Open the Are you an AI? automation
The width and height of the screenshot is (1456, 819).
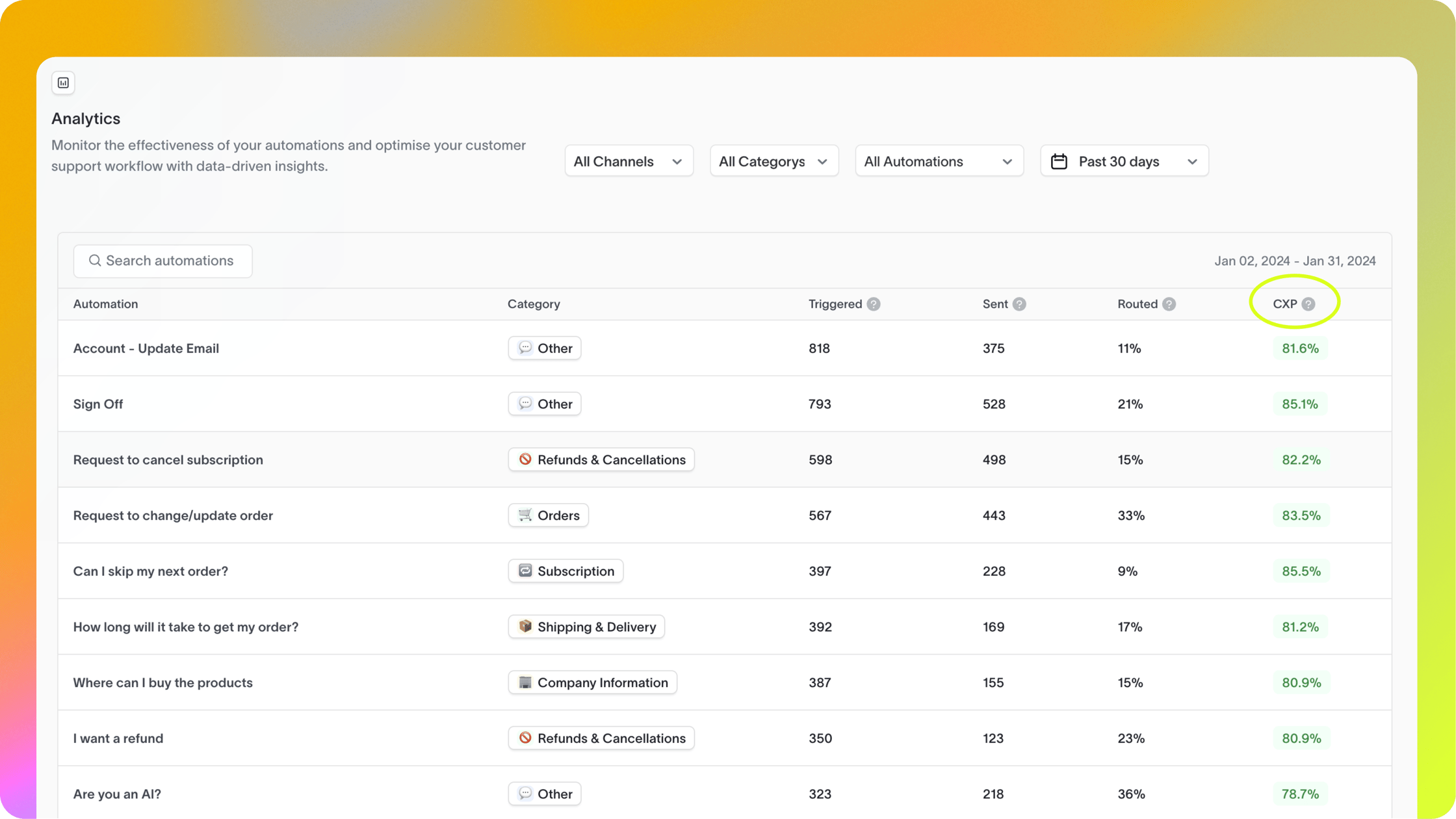tap(117, 794)
